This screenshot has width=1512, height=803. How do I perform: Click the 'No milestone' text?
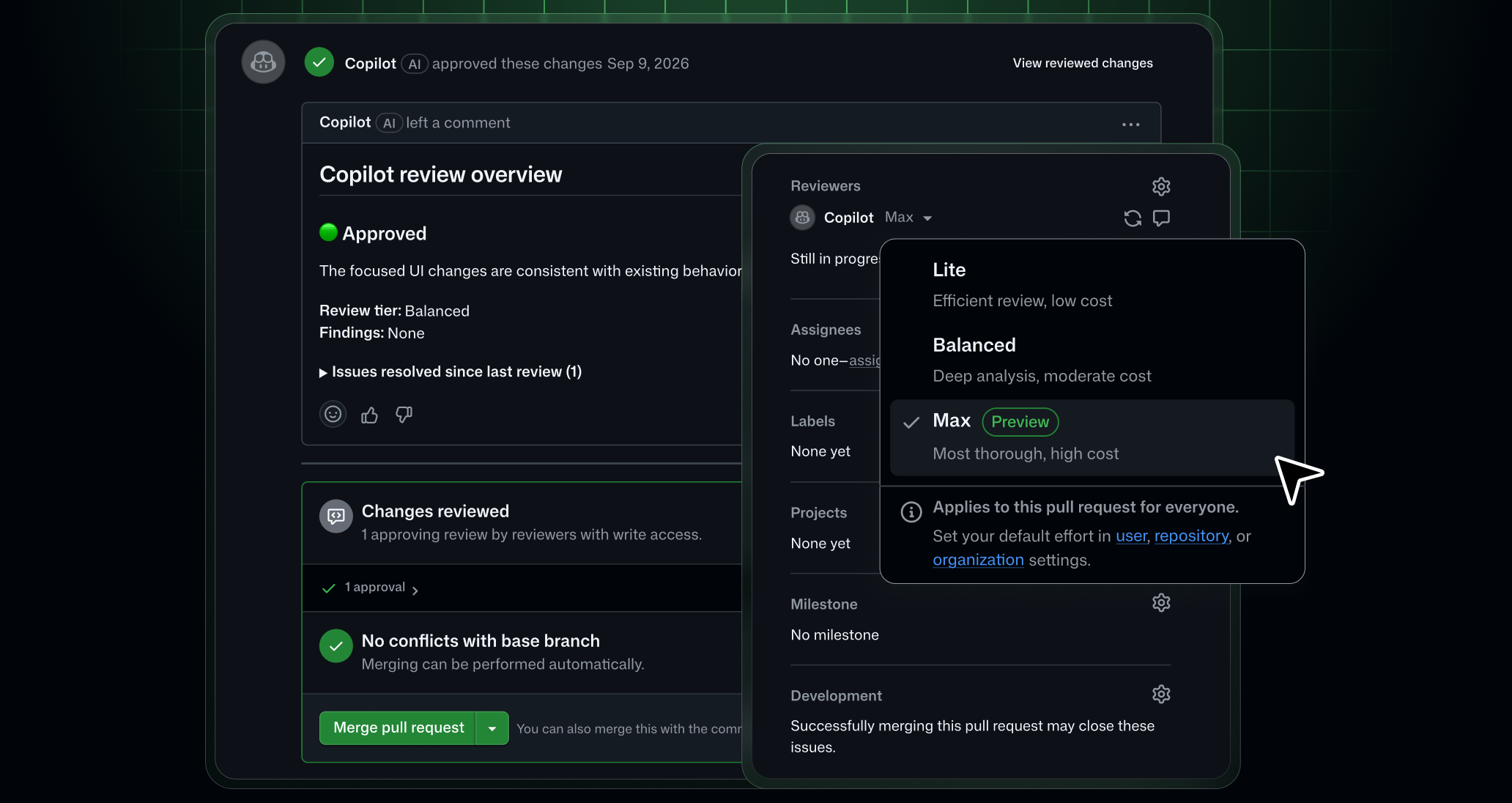pyautogui.click(x=834, y=634)
